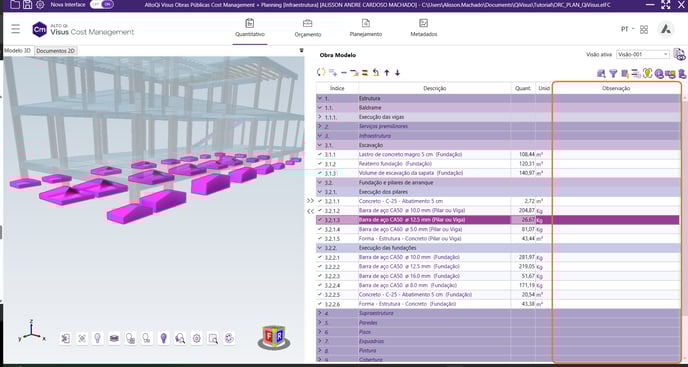Toggle the Nova Interface switch
The height and width of the screenshot is (367, 688).
[102, 4]
